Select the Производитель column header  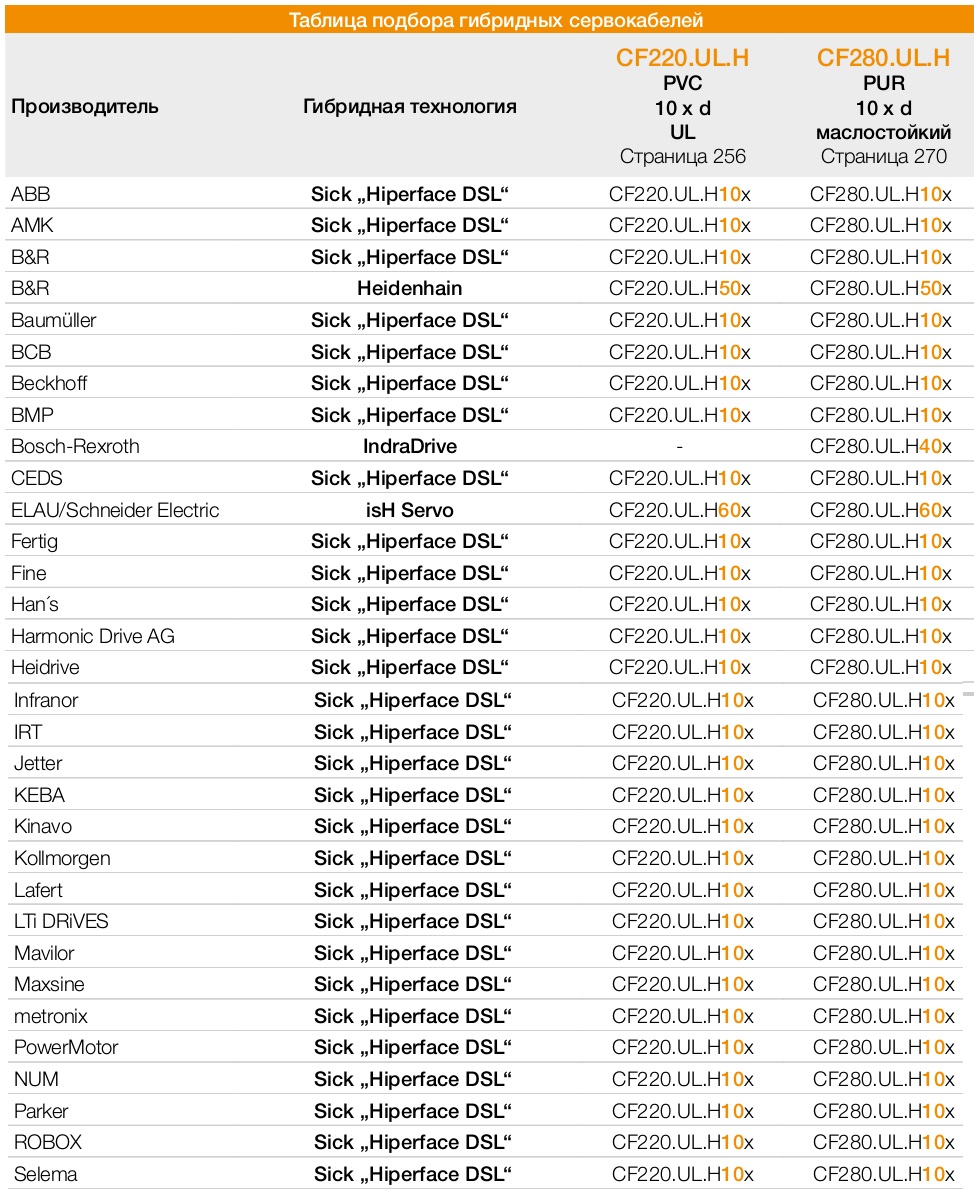click(85, 107)
